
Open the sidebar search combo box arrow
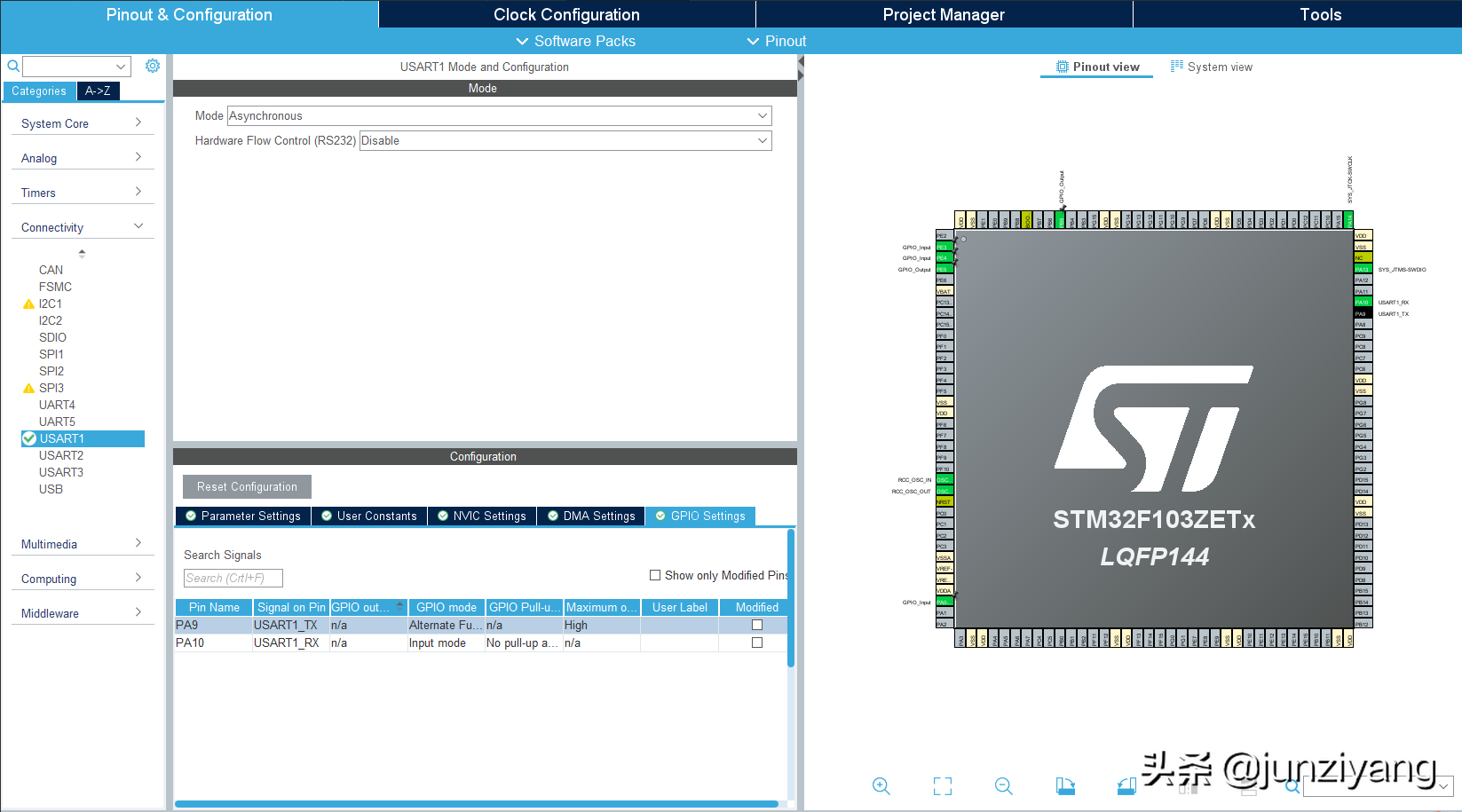tap(121, 67)
